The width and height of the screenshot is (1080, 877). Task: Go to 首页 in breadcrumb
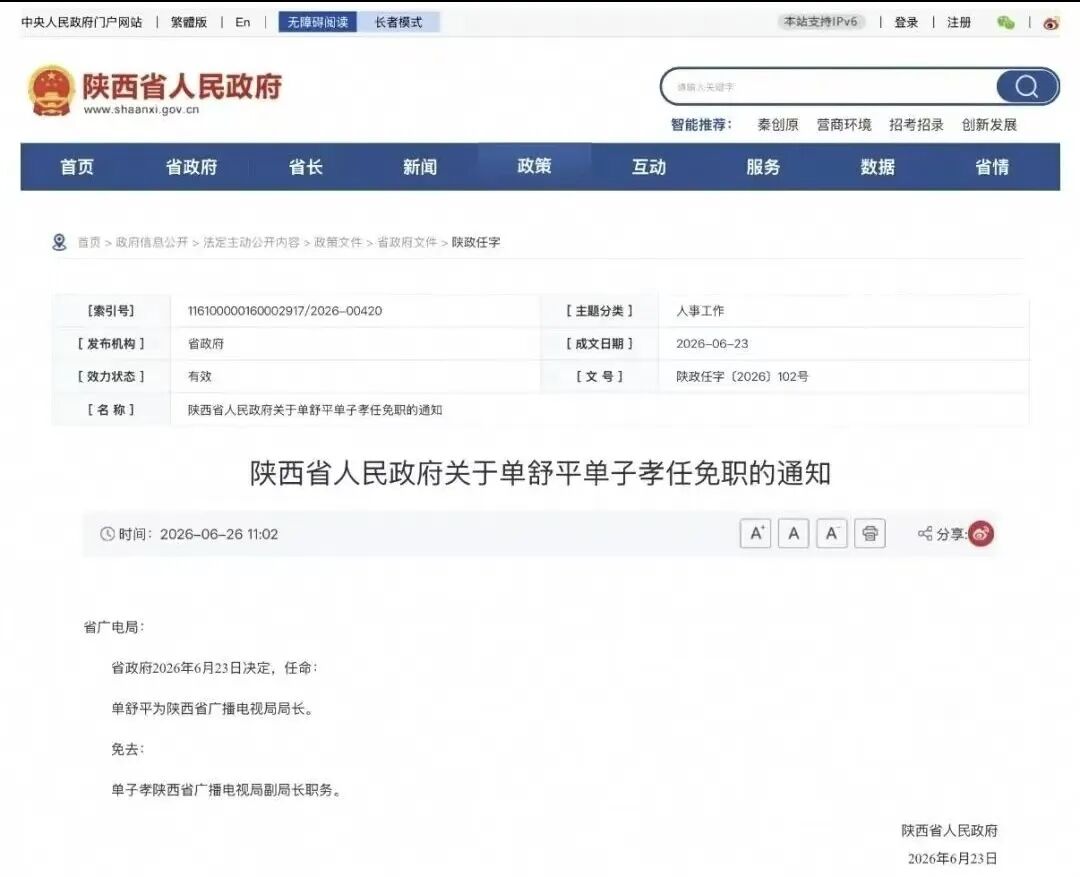click(x=89, y=243)
